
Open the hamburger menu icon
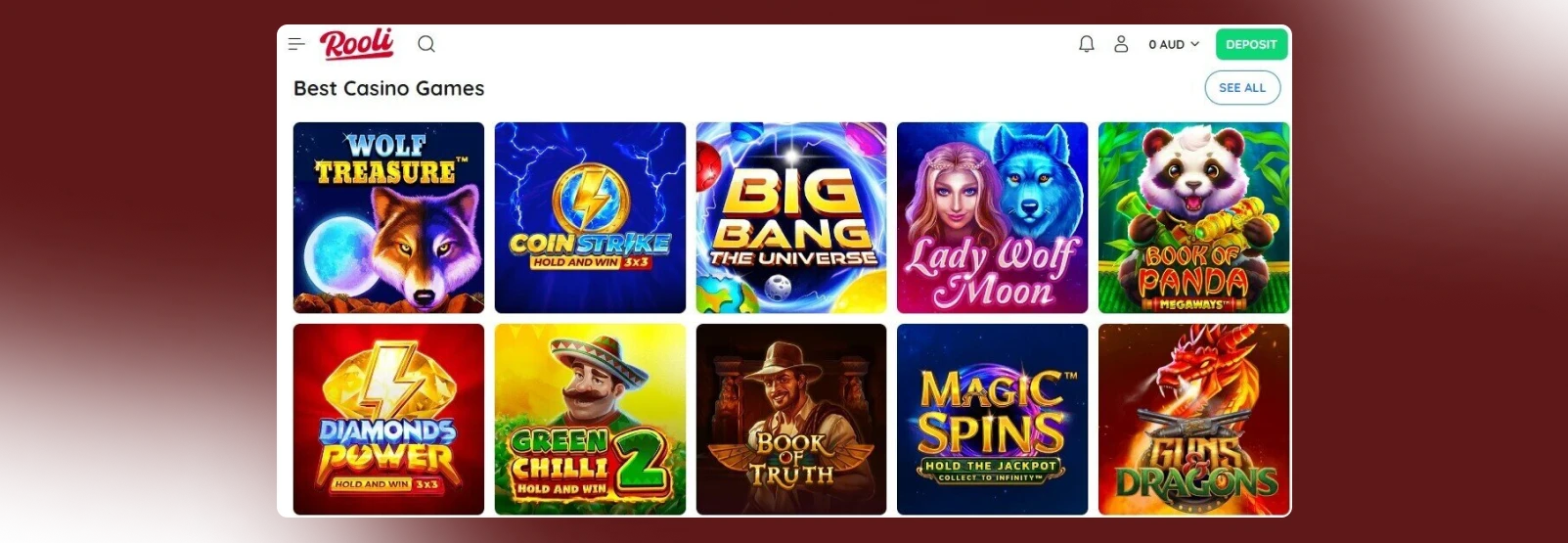[x=296, y=44]
